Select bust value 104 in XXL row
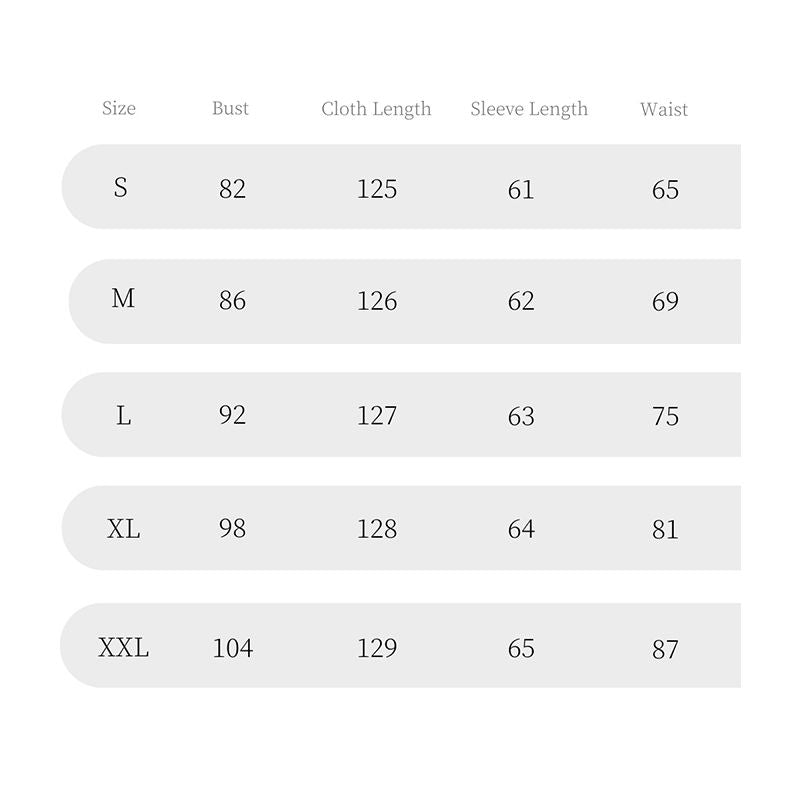This screenshot has height=800, width=800. 232,649
